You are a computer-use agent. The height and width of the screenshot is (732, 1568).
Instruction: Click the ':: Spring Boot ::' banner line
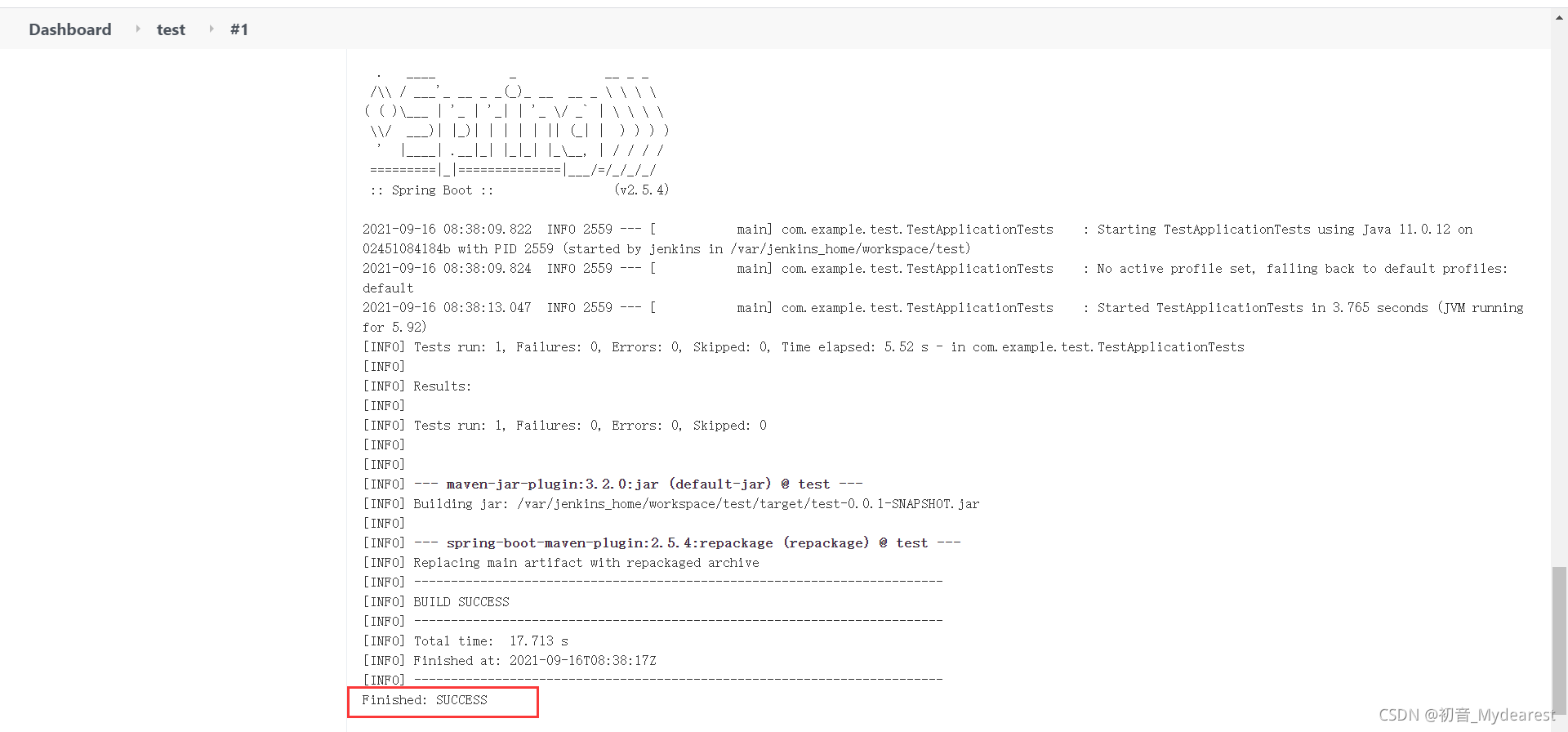432,190
